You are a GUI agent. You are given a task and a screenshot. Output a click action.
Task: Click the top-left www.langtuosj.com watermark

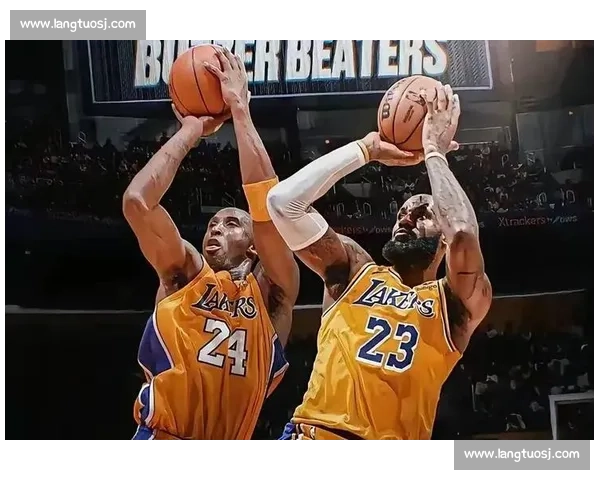pyautogui.click(x=78, y=24)
